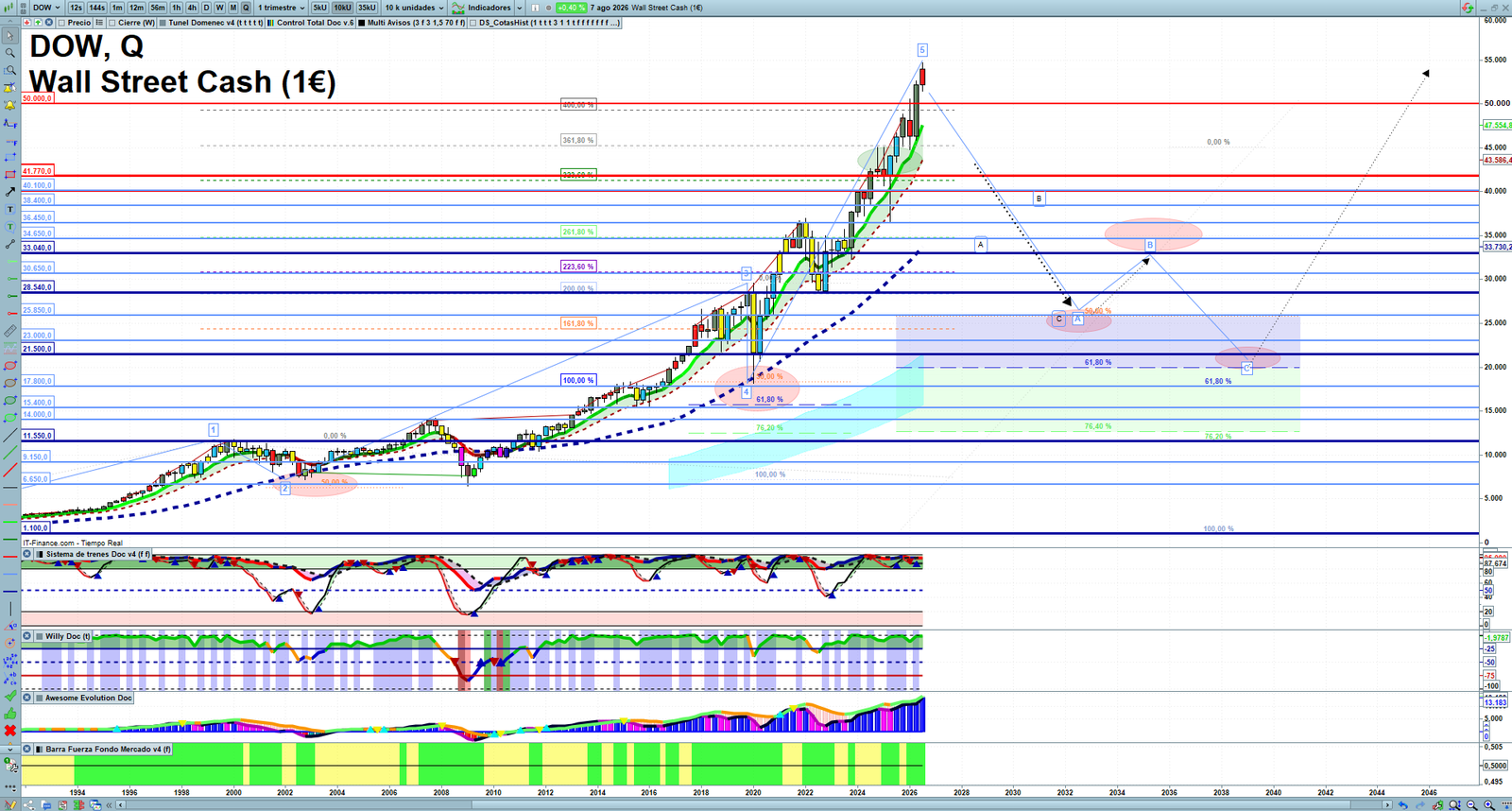Close the Sistema de trenes Doc v4 panel
Screen dimensions: 1512x811
[x=27, y=555]
